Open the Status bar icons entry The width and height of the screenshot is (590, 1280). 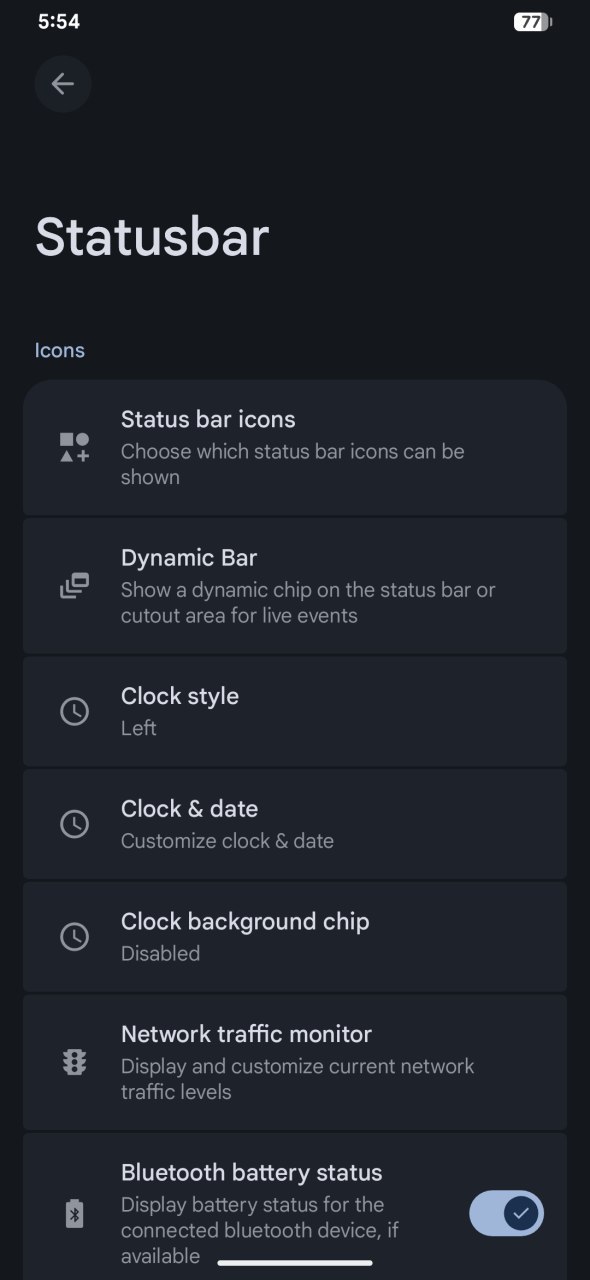(295, 447)
